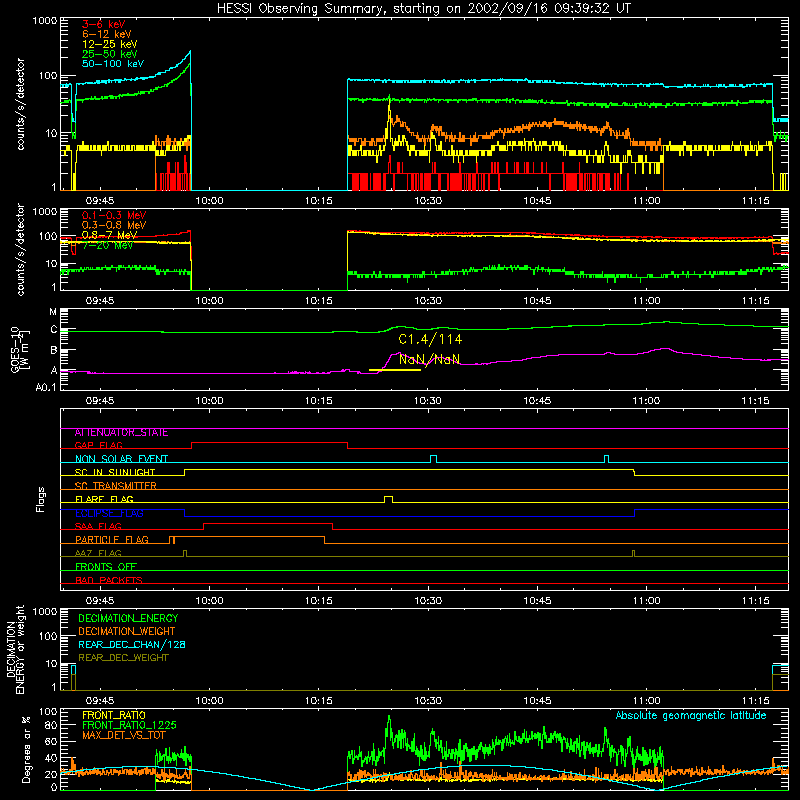The image size is (800, 800).
Task: Click the A0.1 label on GOES axis
Action: coord(46,387)
